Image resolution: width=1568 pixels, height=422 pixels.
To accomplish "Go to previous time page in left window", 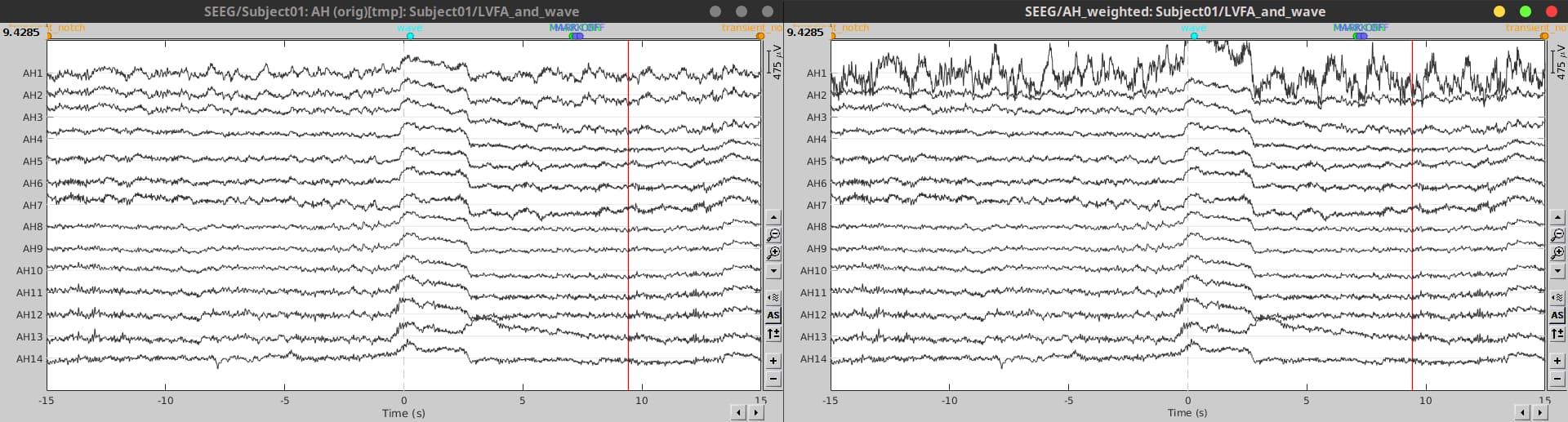I will click(x=738, y=413).
